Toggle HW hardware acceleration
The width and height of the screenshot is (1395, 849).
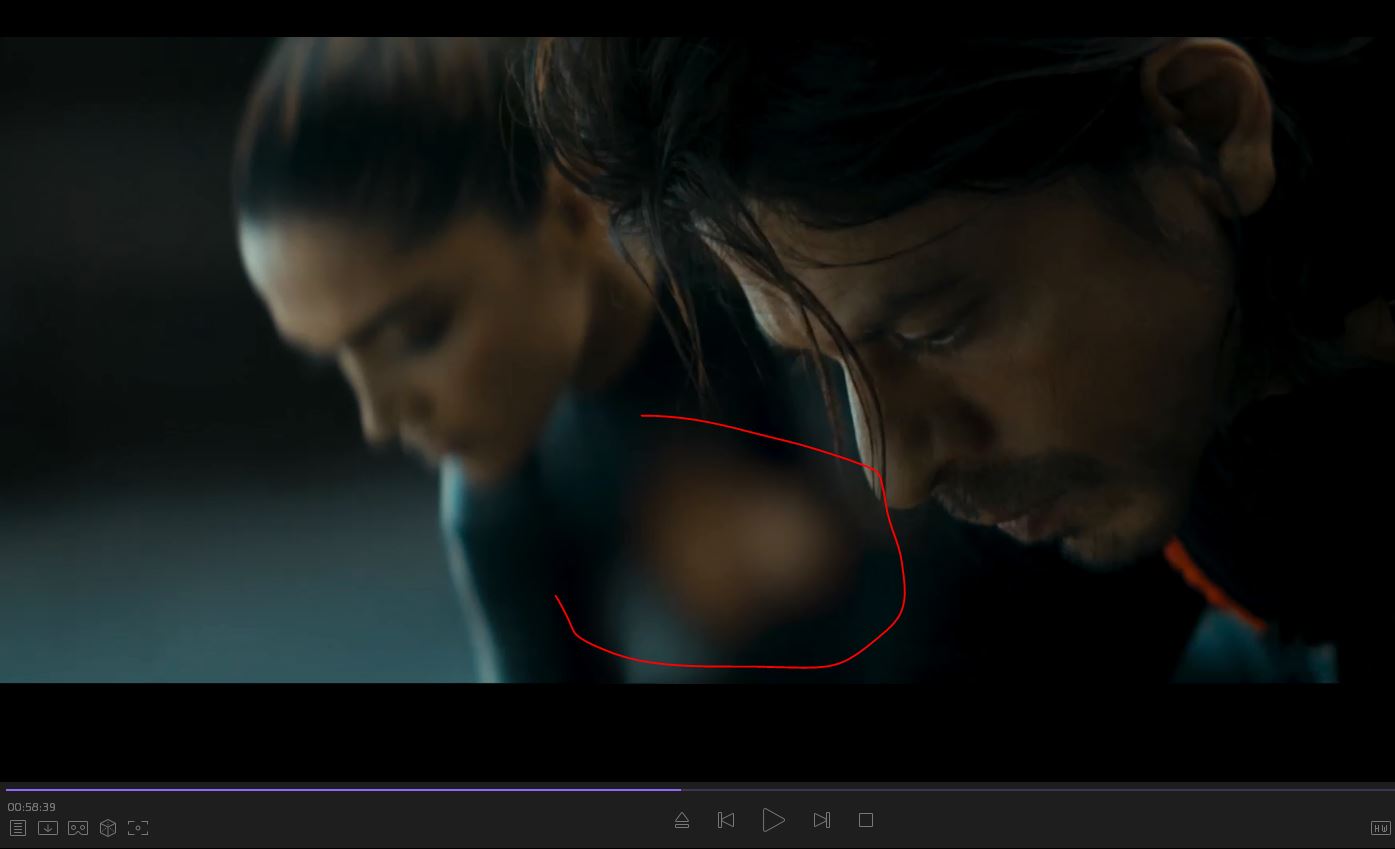(1380, 828)
